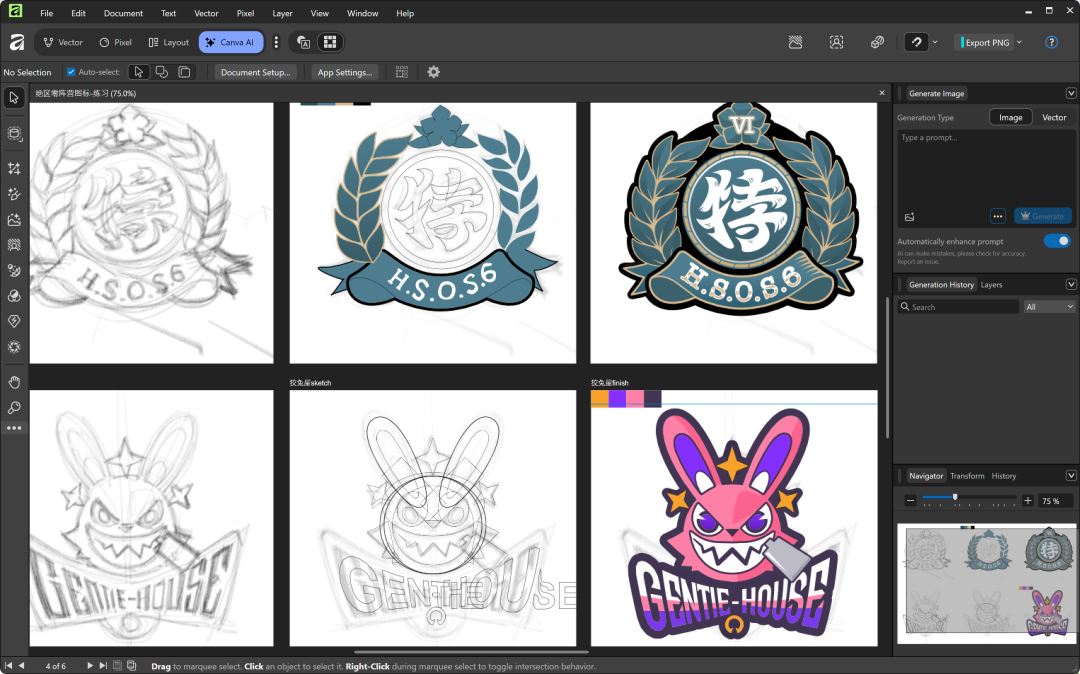Click Document Setup... button
The image size is (1080, 674).
click(256, 72)
